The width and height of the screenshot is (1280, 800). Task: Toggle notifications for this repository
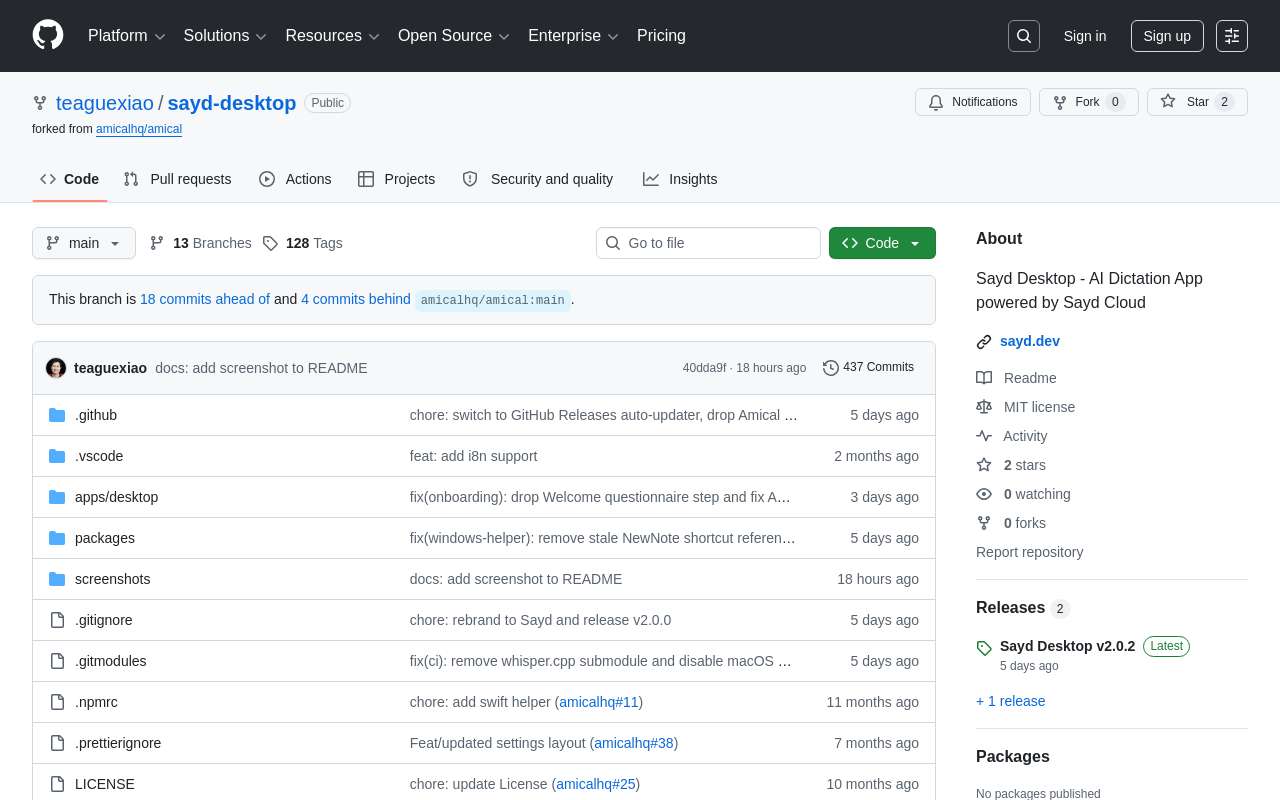pyautogui.click(x=972, y=102)
